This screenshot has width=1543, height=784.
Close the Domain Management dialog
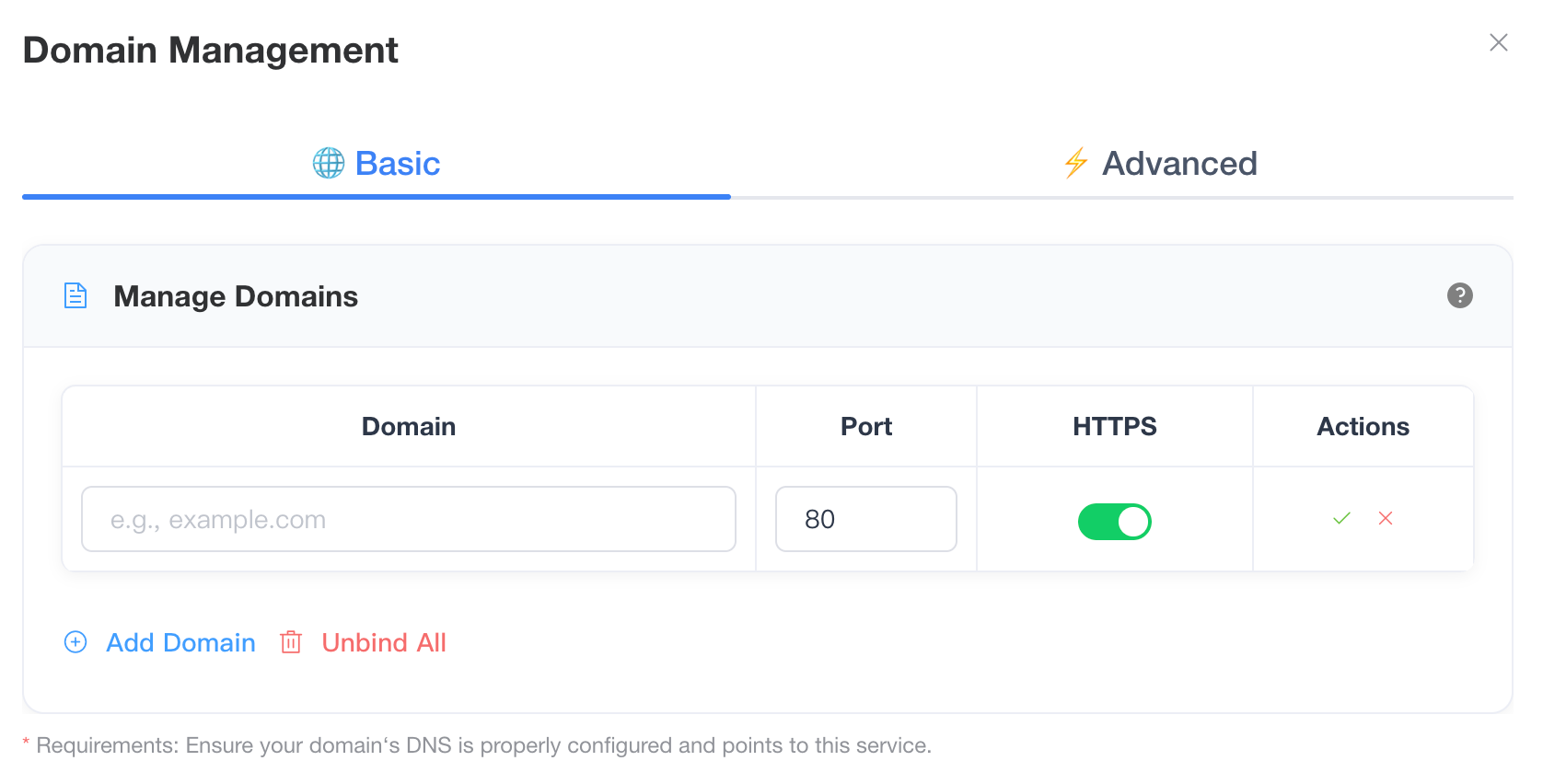click(1498, 42)
